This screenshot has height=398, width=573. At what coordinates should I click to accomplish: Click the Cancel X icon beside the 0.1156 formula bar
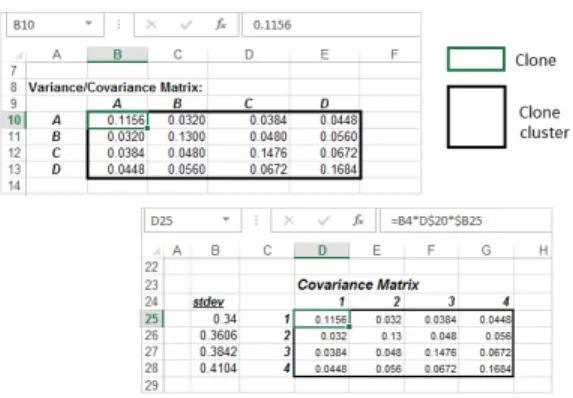pyautogui.click(x=151, y=25)
